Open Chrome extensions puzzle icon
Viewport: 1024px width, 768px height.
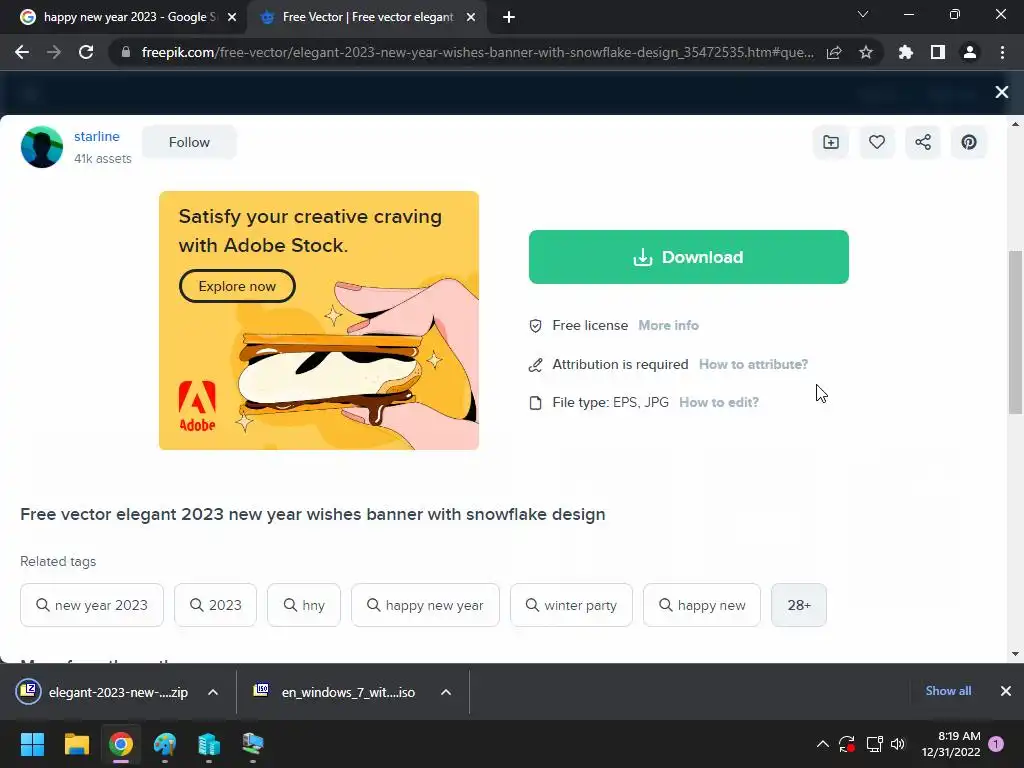pyautogui.click(x=905, y=52)
